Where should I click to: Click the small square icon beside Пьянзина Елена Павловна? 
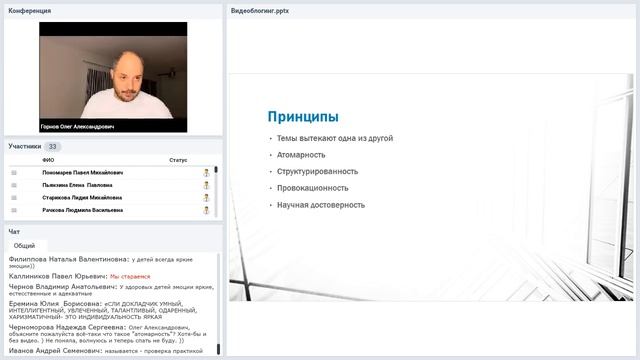pyautogui.click(x=14, y=185)
